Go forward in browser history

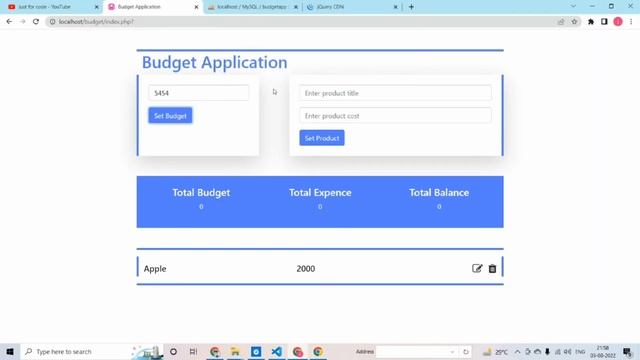point(22,22)
